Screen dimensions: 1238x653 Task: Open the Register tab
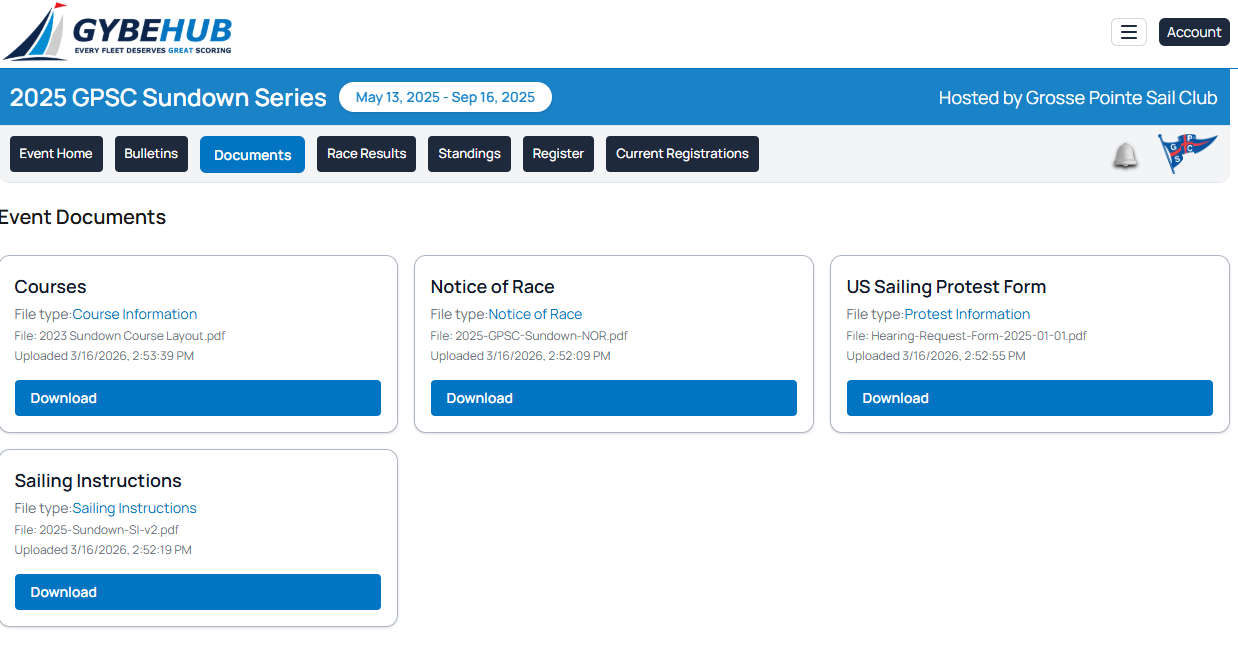click(558, 154)
